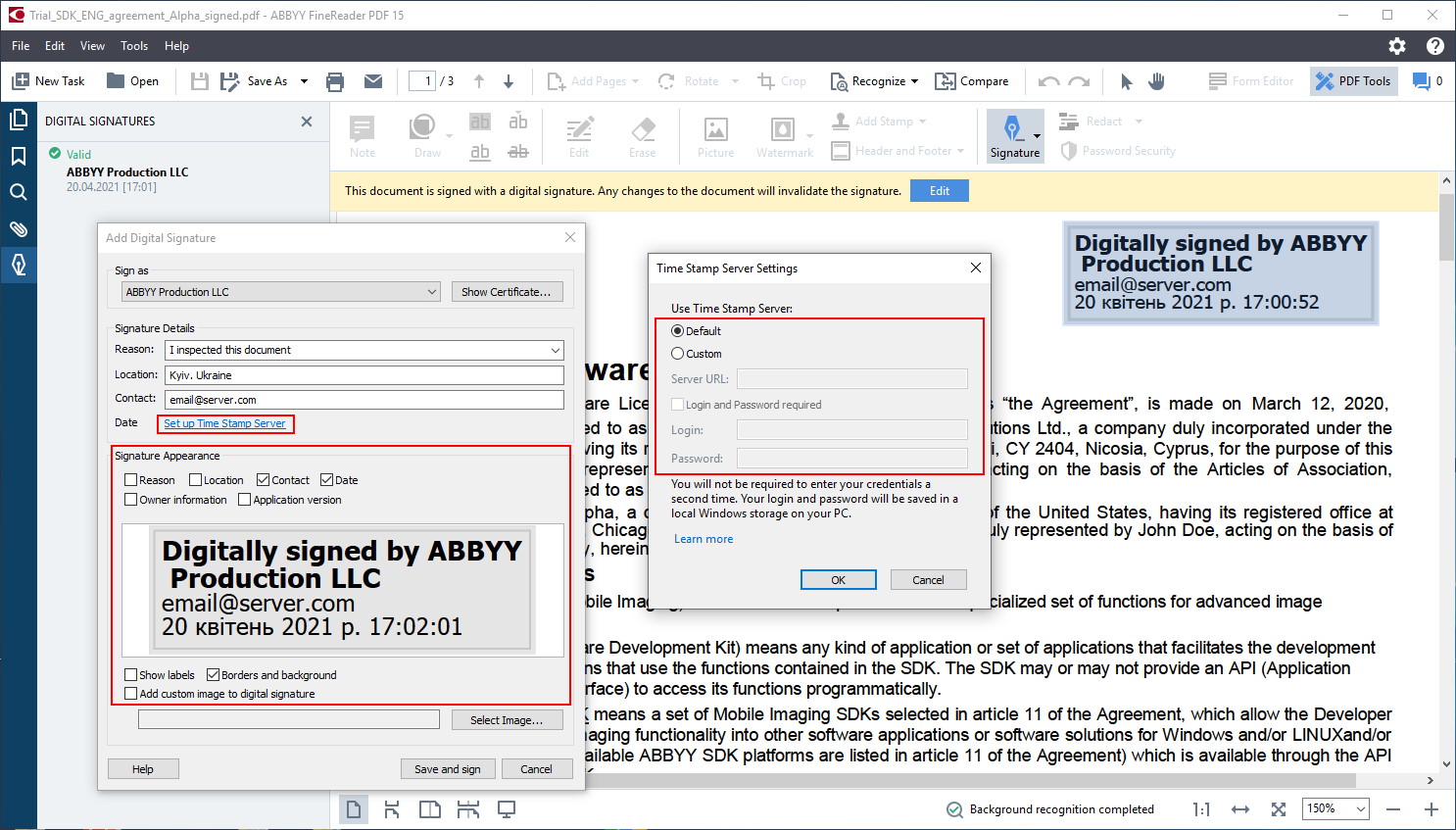Screen dimensions: 1456x830
Task: Open the File menu
Action: 21,46
